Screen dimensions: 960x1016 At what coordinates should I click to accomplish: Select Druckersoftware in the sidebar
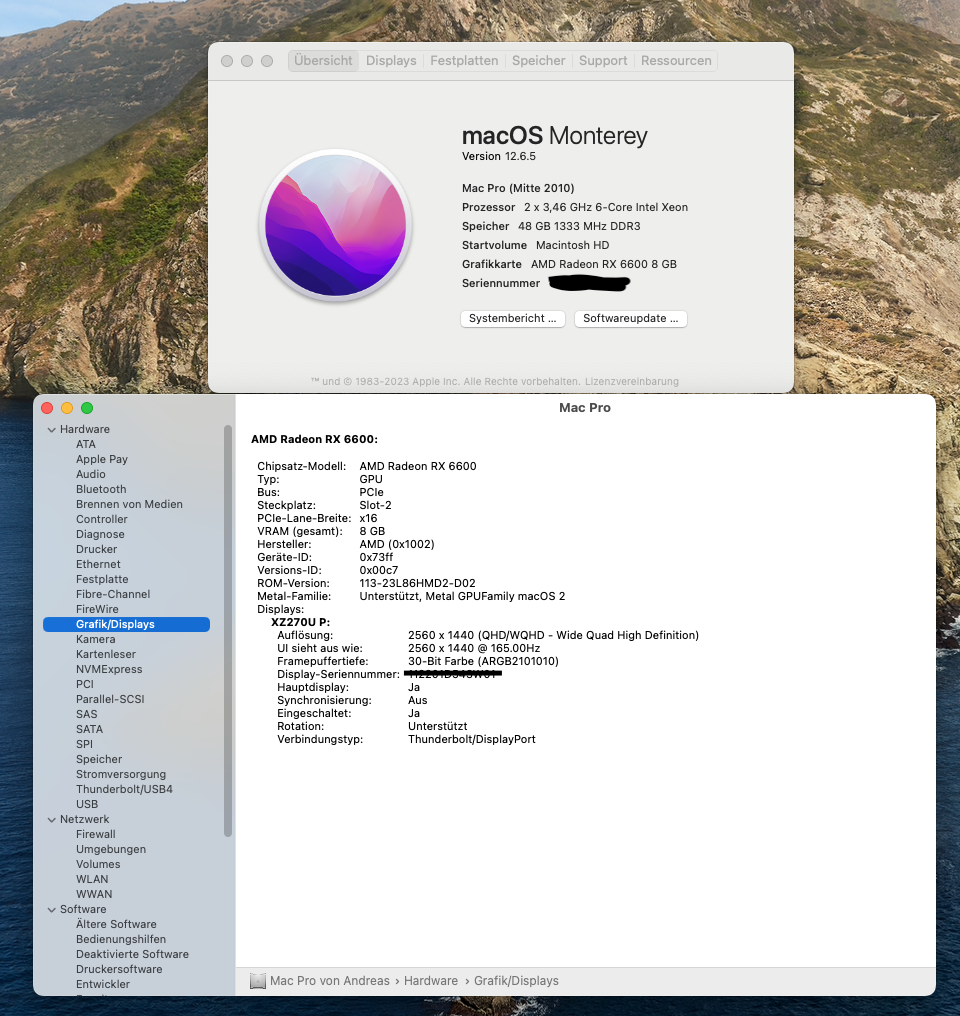coord(119,969)
